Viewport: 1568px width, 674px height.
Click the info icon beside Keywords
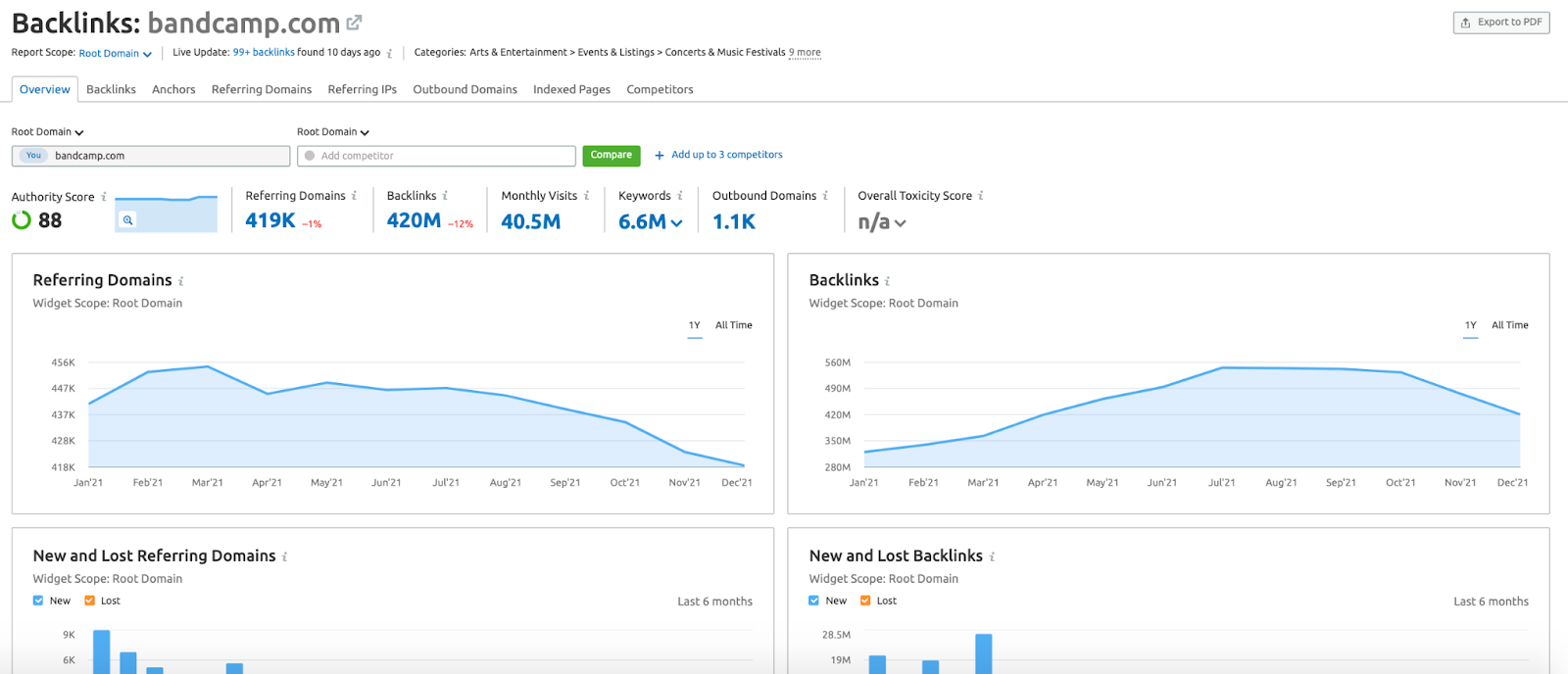(680, 196)
